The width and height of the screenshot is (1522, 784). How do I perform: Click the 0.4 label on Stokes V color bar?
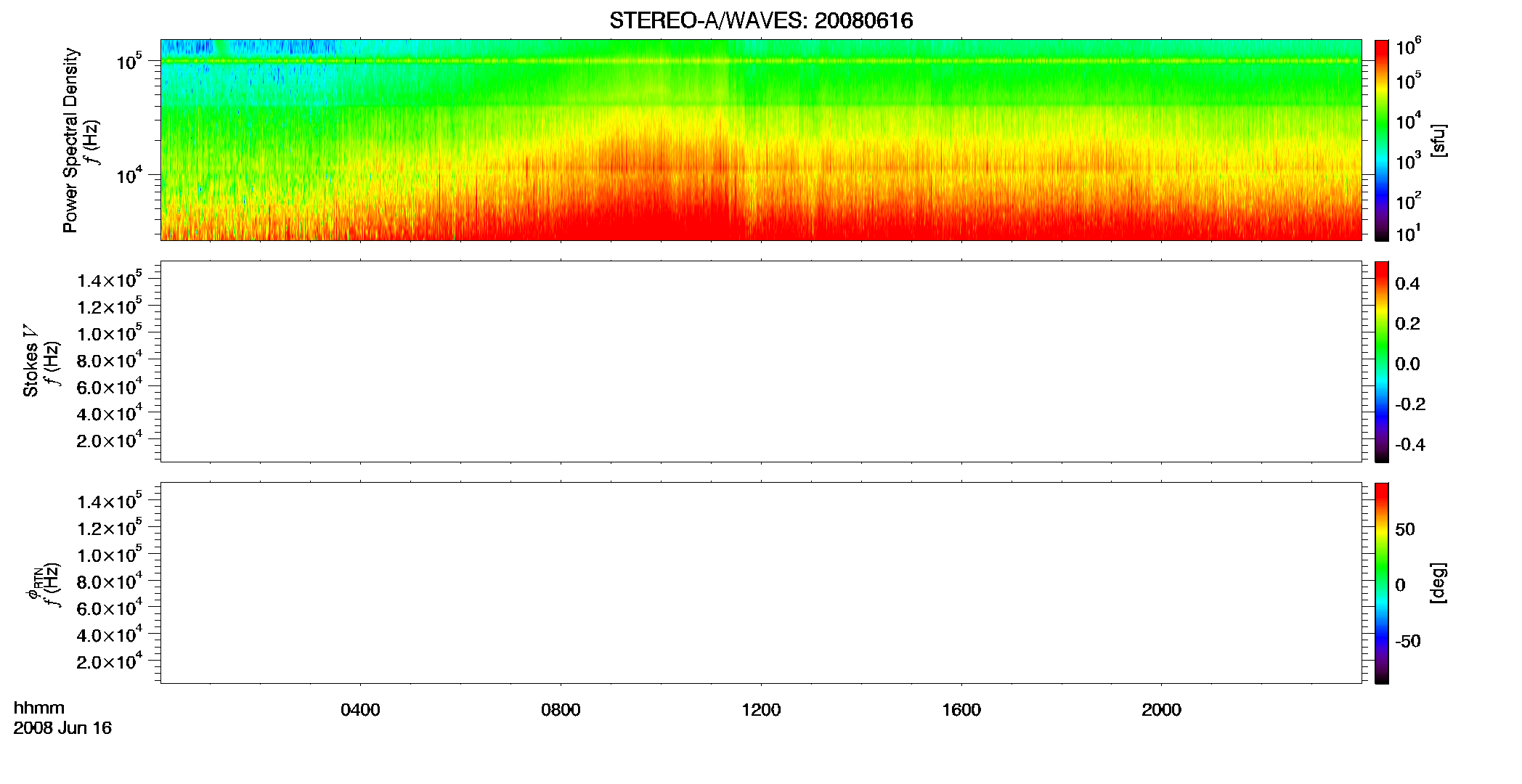(x=1407, y=284)
